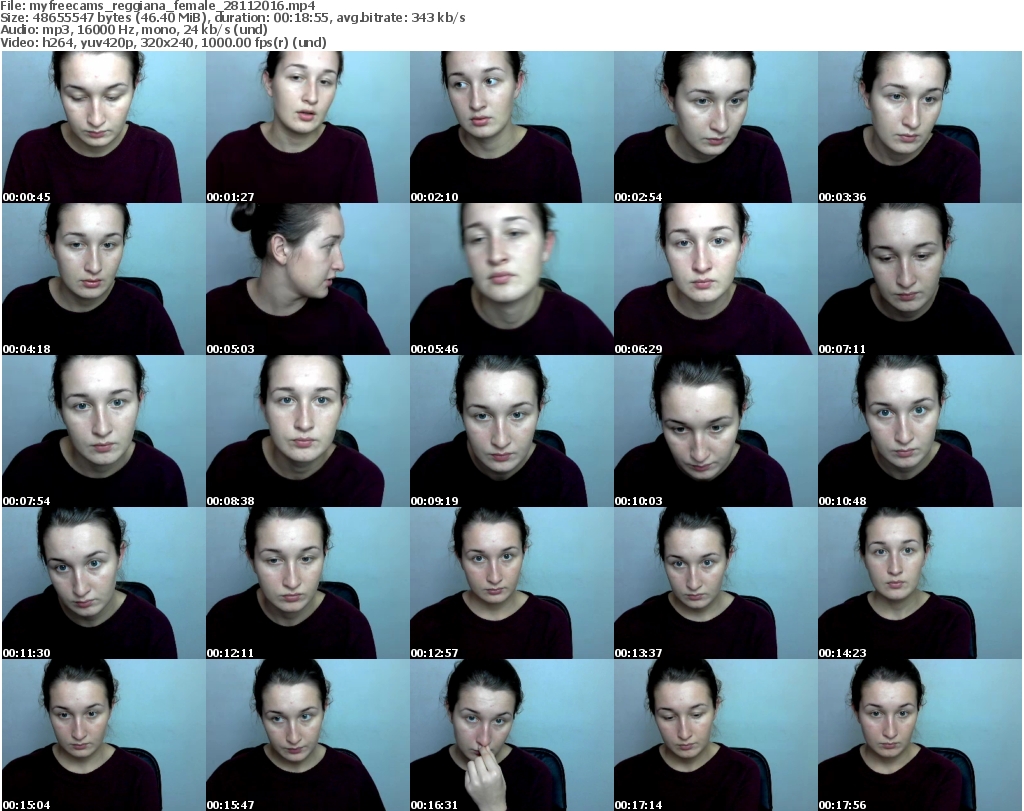Screen dimensions: 1024x811
Task: Open the frame at 00:06:29
Action: click(715, 279)
